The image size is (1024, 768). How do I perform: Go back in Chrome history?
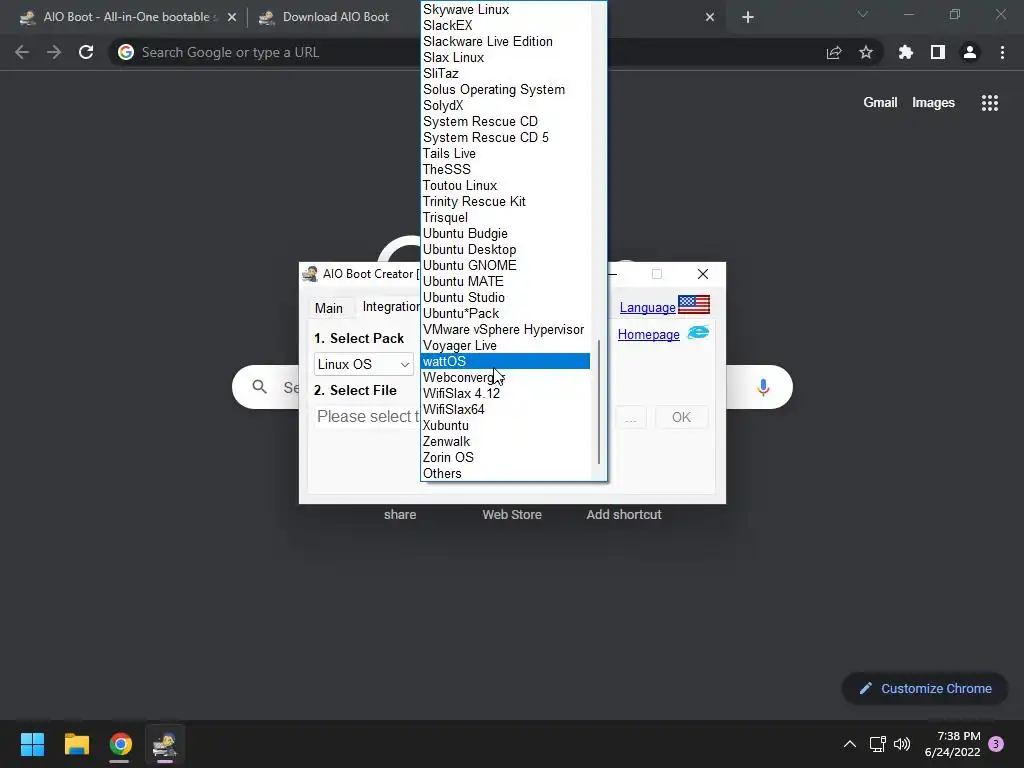click(22, 52)
